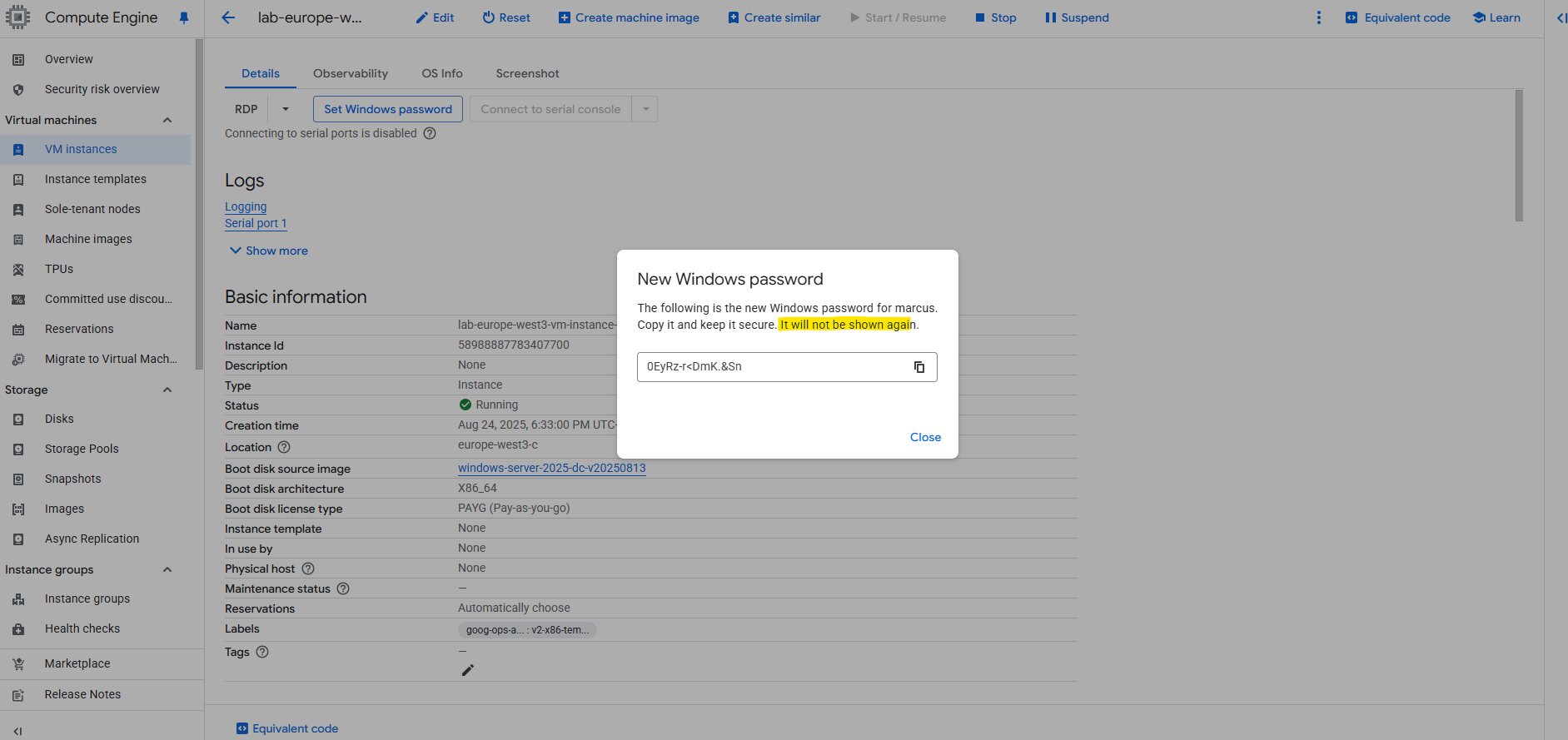The image size is (1568, 740).
Task: Open the Learn panel
Action: pyautogui.click(x=1496, y=17)
